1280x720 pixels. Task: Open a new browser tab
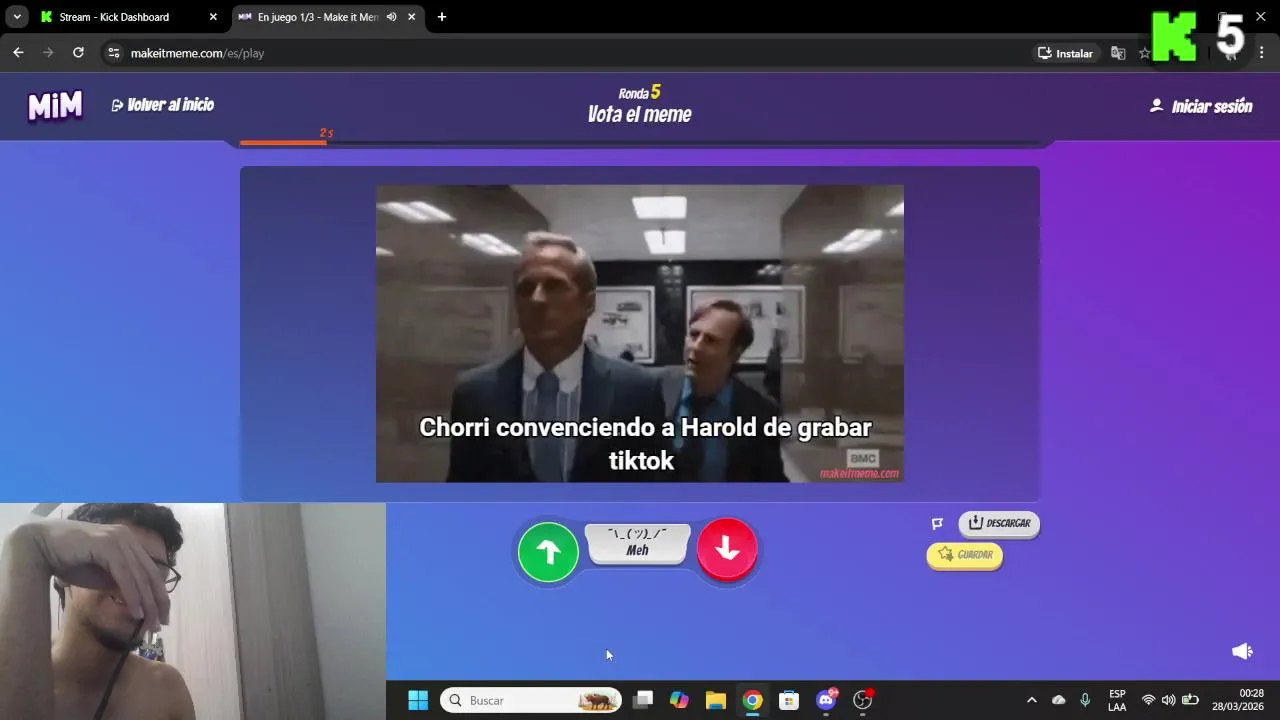(x=442, y=17)
